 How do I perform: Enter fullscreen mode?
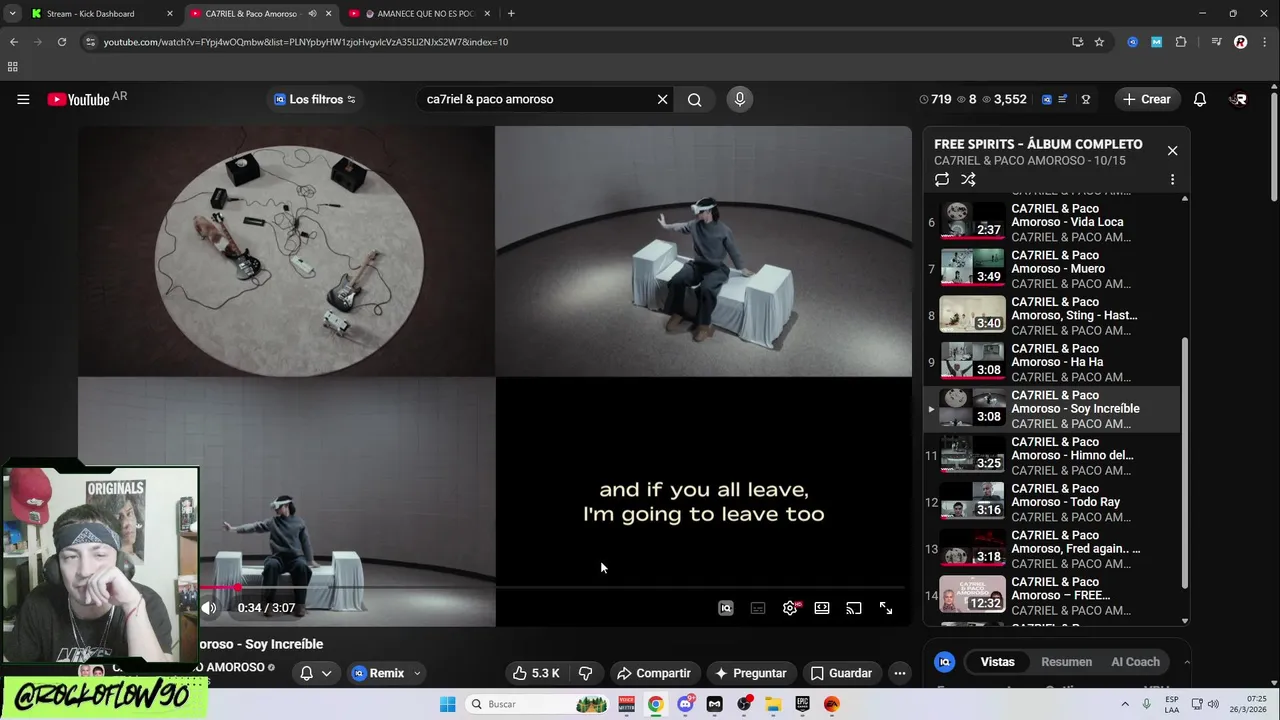(886, 608)
